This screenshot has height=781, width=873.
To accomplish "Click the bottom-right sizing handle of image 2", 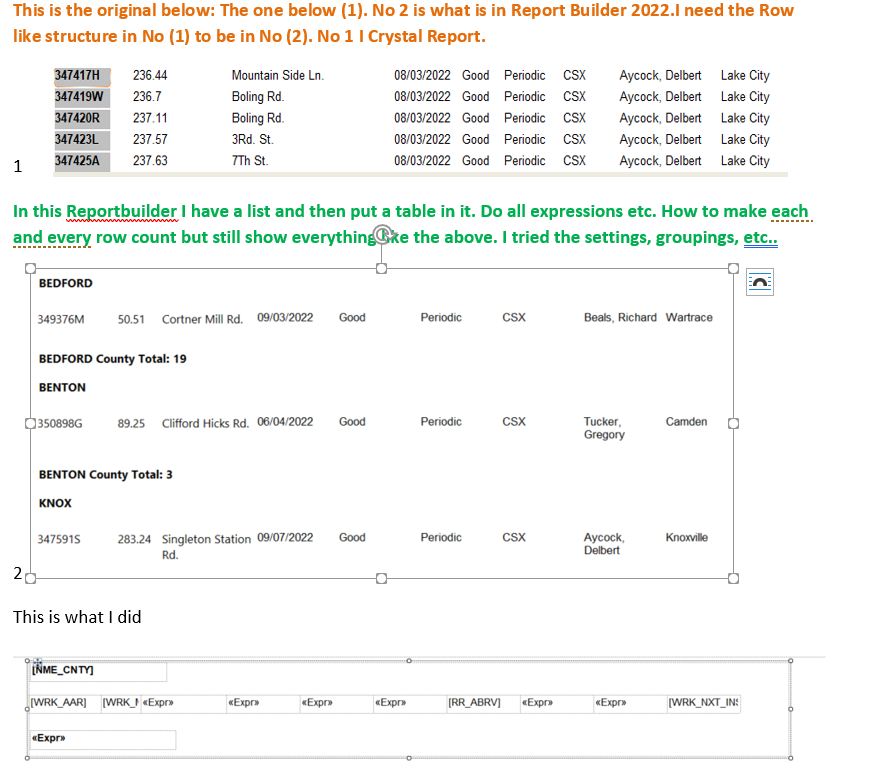I will click(733, 578).
